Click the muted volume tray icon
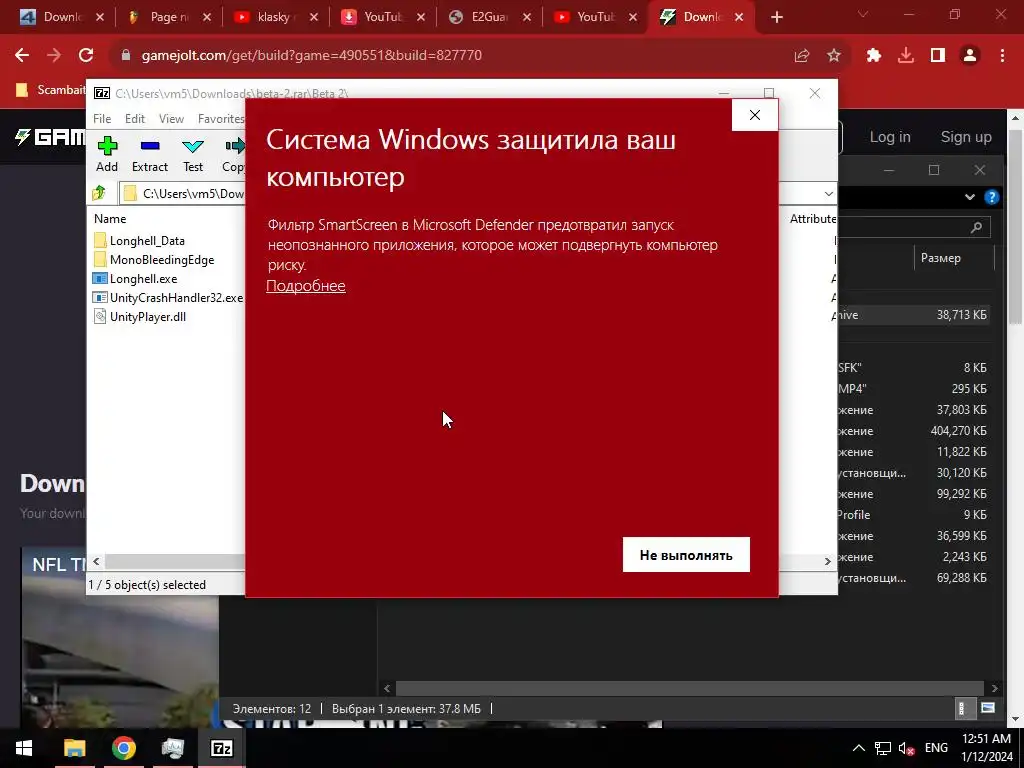 coord(906,748)
